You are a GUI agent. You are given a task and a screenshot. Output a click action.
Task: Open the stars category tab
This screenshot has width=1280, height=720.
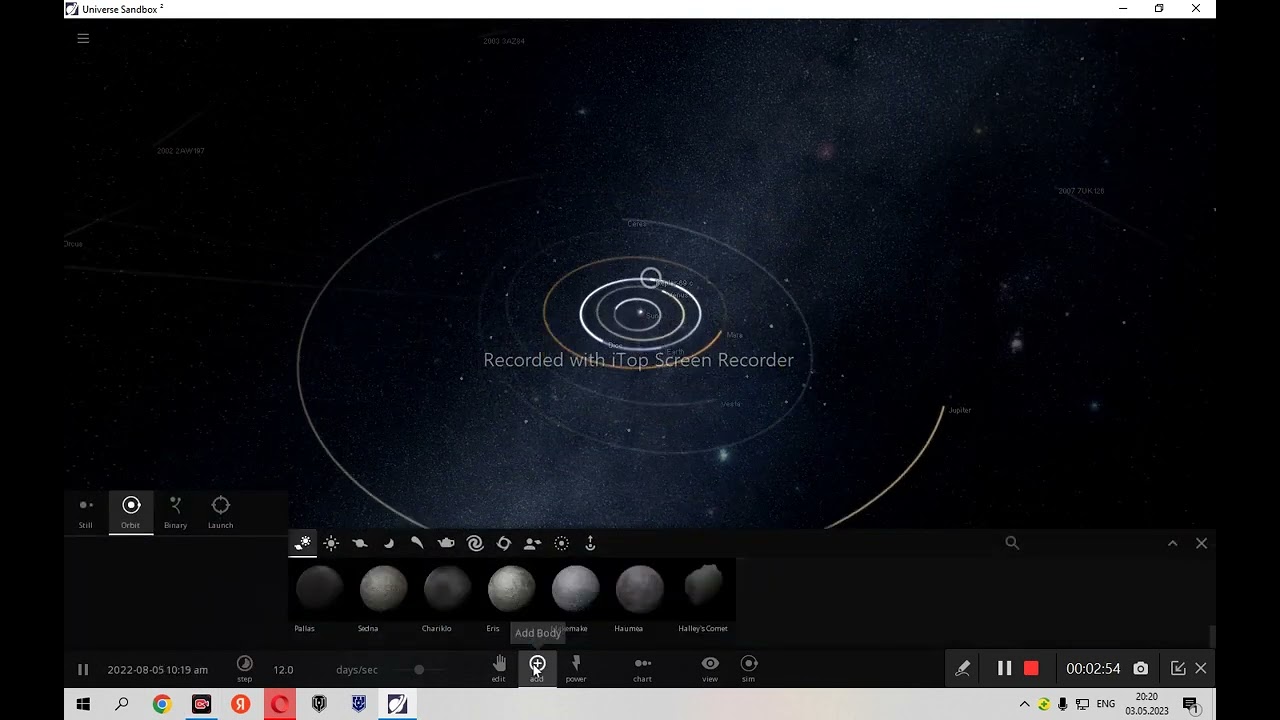point(331,543)
